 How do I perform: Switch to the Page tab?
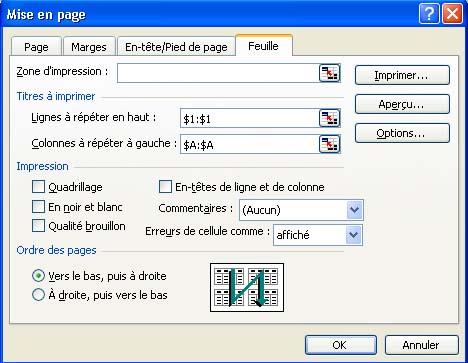point(36,47)
